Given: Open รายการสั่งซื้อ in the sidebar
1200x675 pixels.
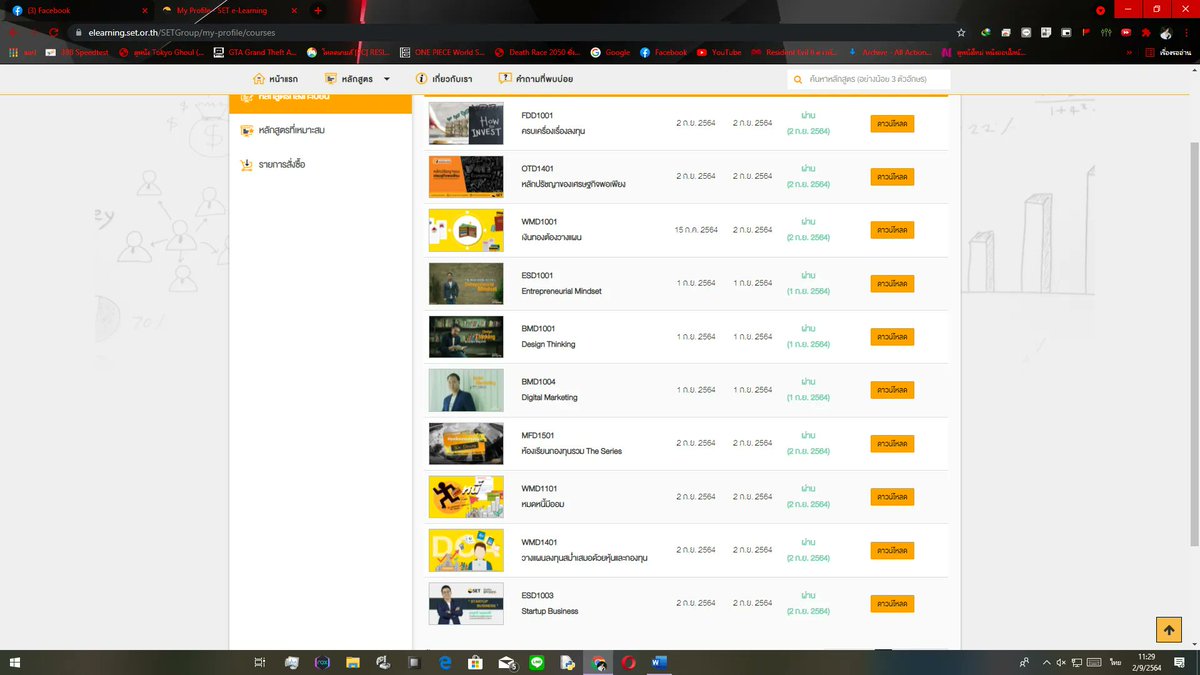Looking at the screenshot, I should pyautogui.click(x=282, y=164).
